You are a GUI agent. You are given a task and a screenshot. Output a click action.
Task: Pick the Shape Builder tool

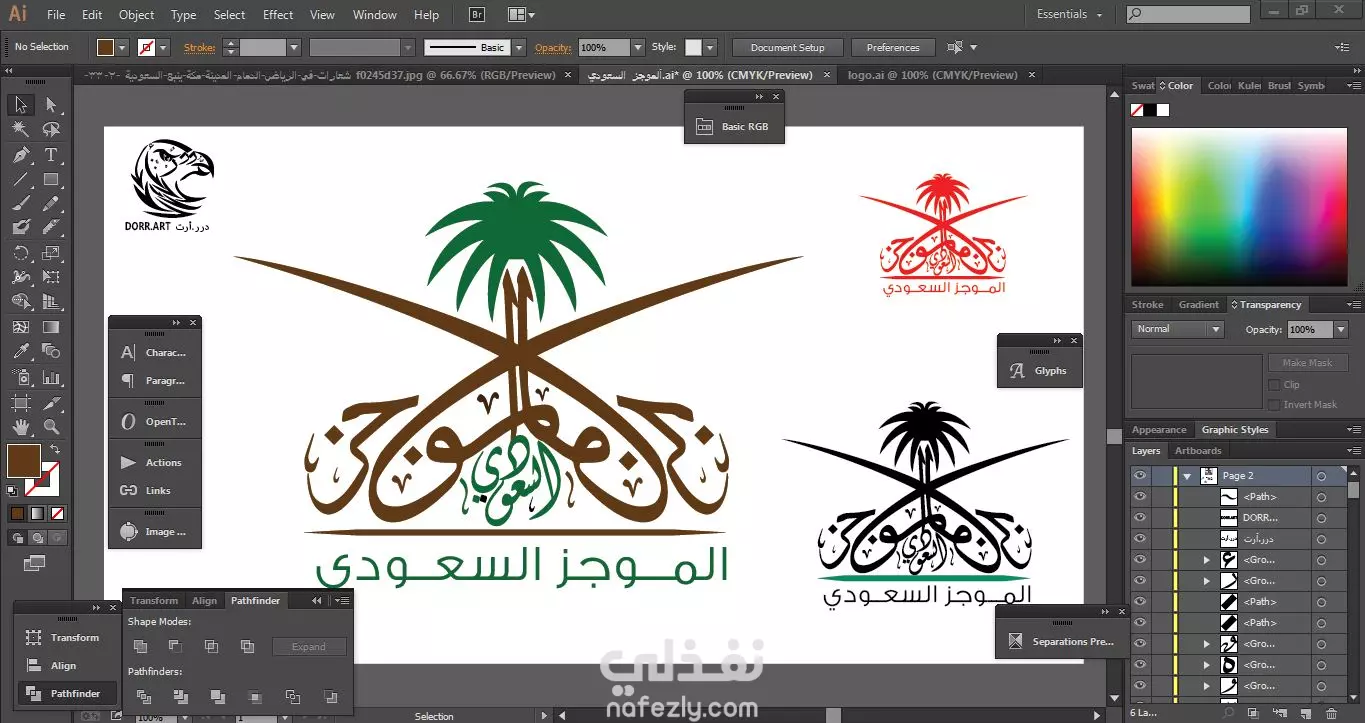click(x=21, y=302)
